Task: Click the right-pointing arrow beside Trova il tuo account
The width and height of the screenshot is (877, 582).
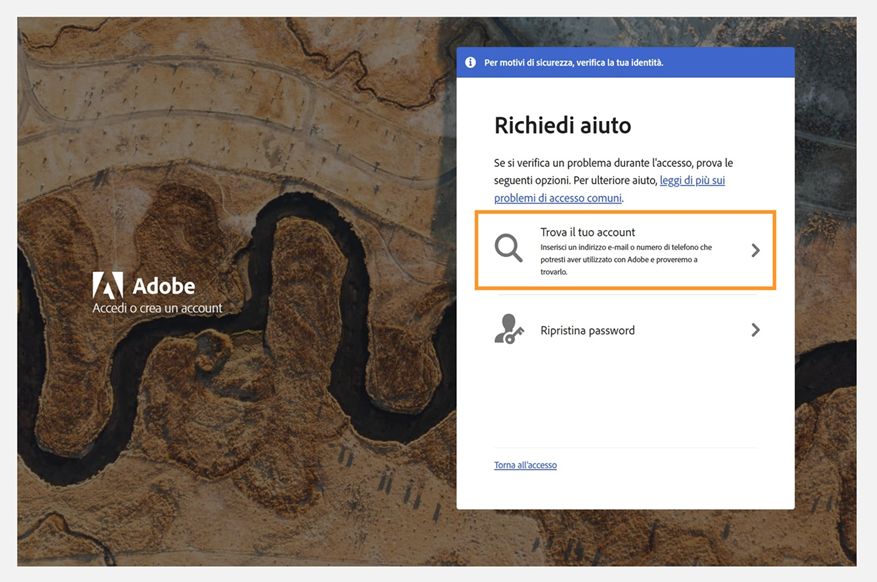Action: (757, 249)
